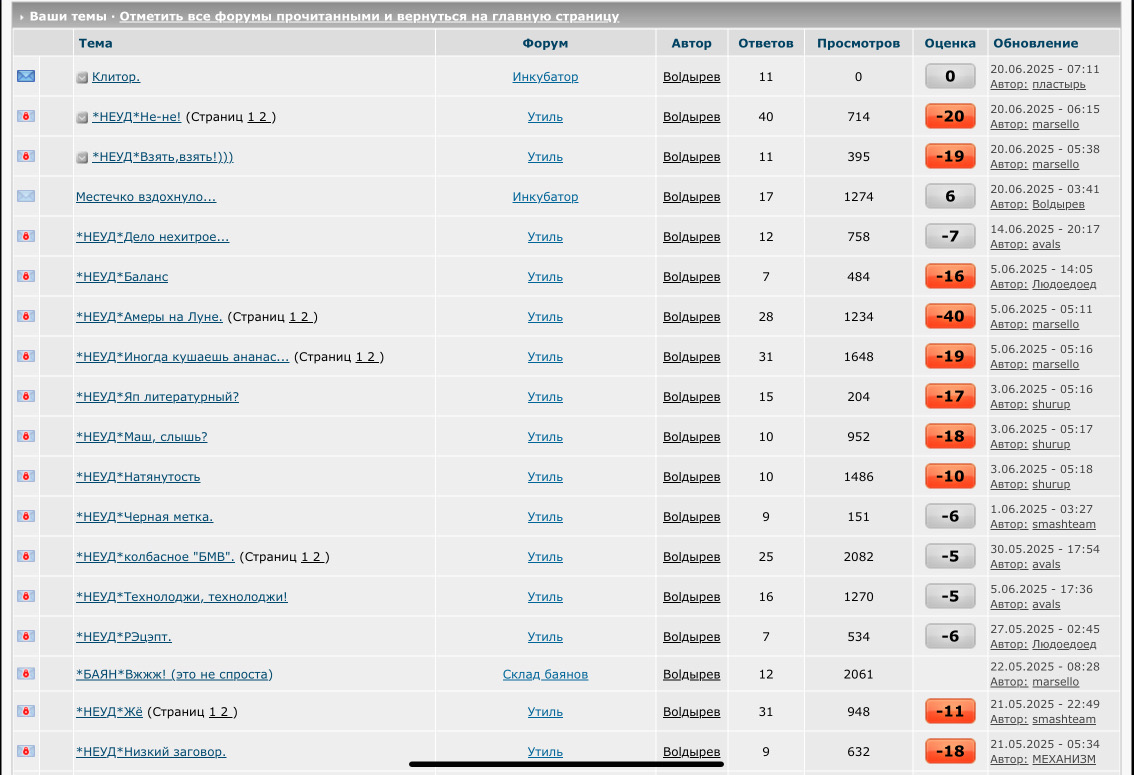Screen dimensions: 1134x775
Task: Click status icon beside *НЕУД*Баланс
Action: (x=26, y=276)
